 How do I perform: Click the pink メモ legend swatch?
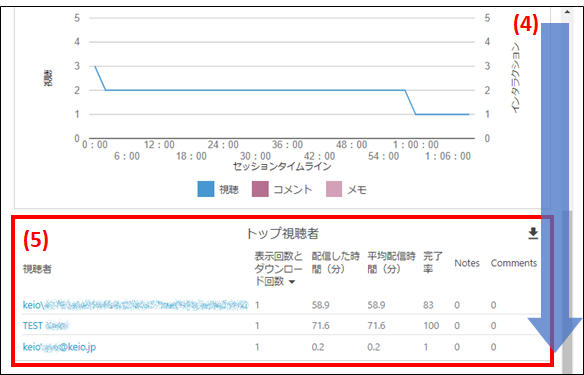pyautogui.click(x=334, y=189)
